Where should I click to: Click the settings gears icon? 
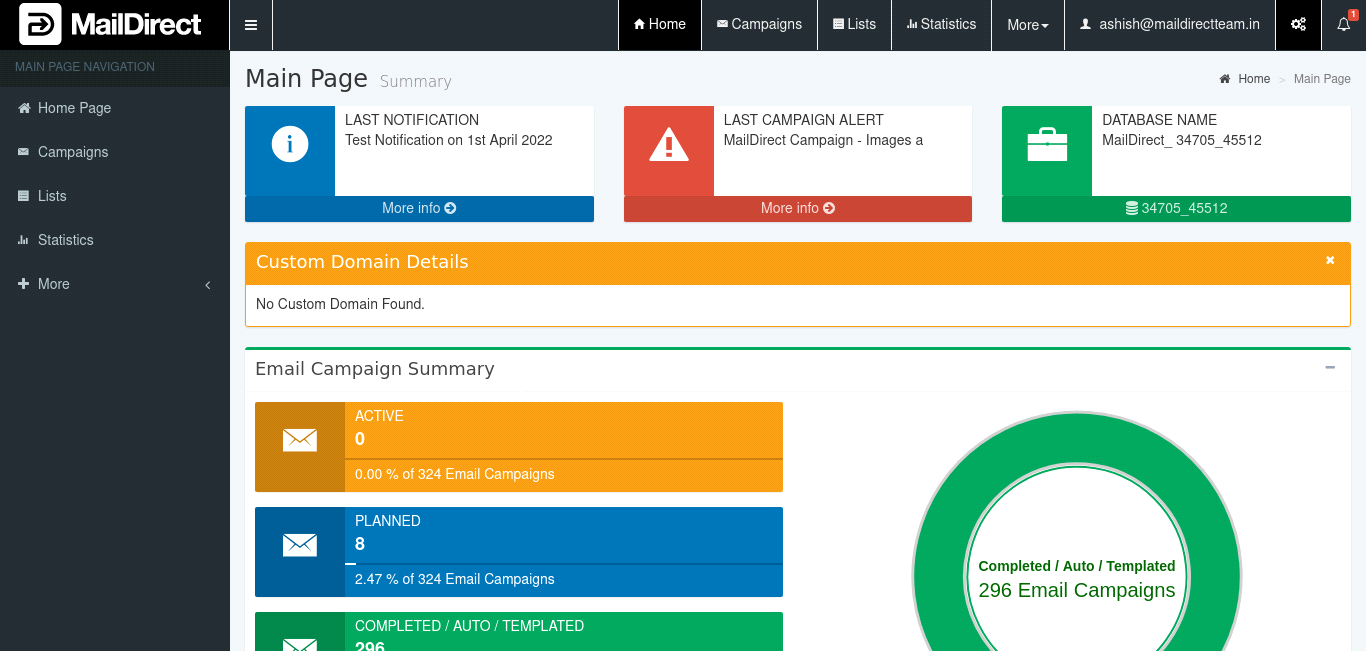pyautogui.click(x=1298, y=25)
